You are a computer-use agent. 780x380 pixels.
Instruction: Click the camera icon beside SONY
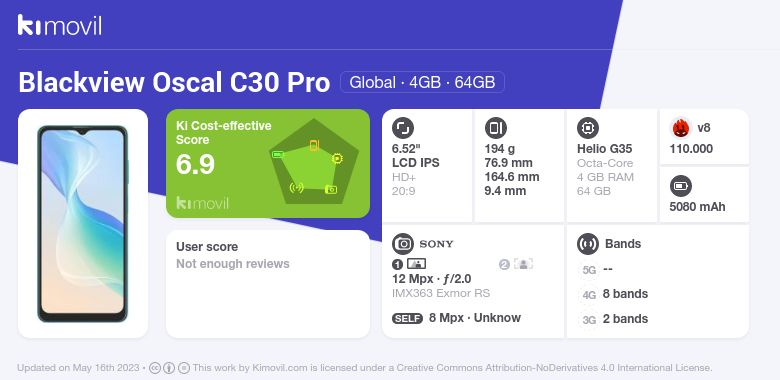pyautogui.click(x=403, y=244)
